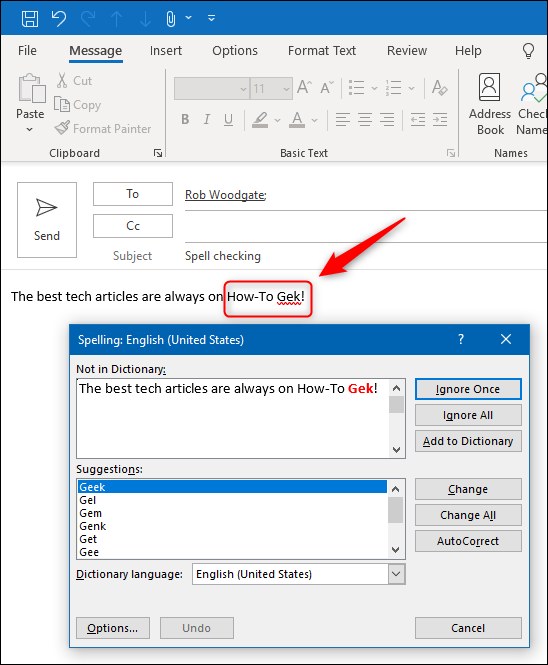
Task: Open the attach file dropdown arrow
Action: 188,17
